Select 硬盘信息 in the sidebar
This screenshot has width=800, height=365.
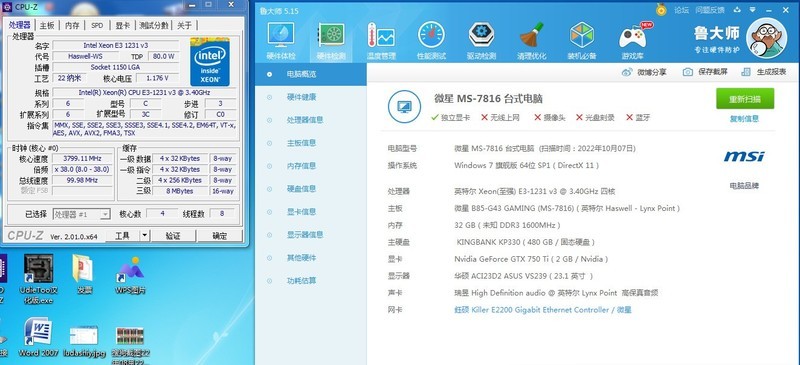311,189
